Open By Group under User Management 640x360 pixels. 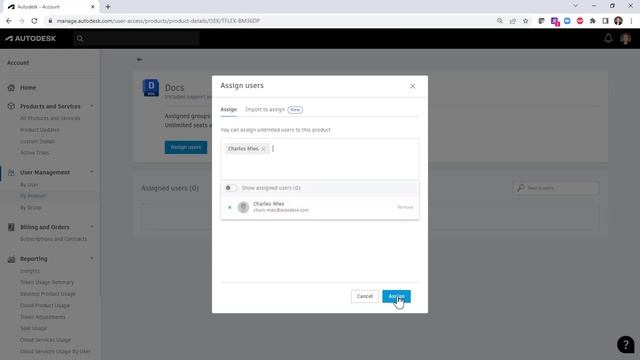31,207
